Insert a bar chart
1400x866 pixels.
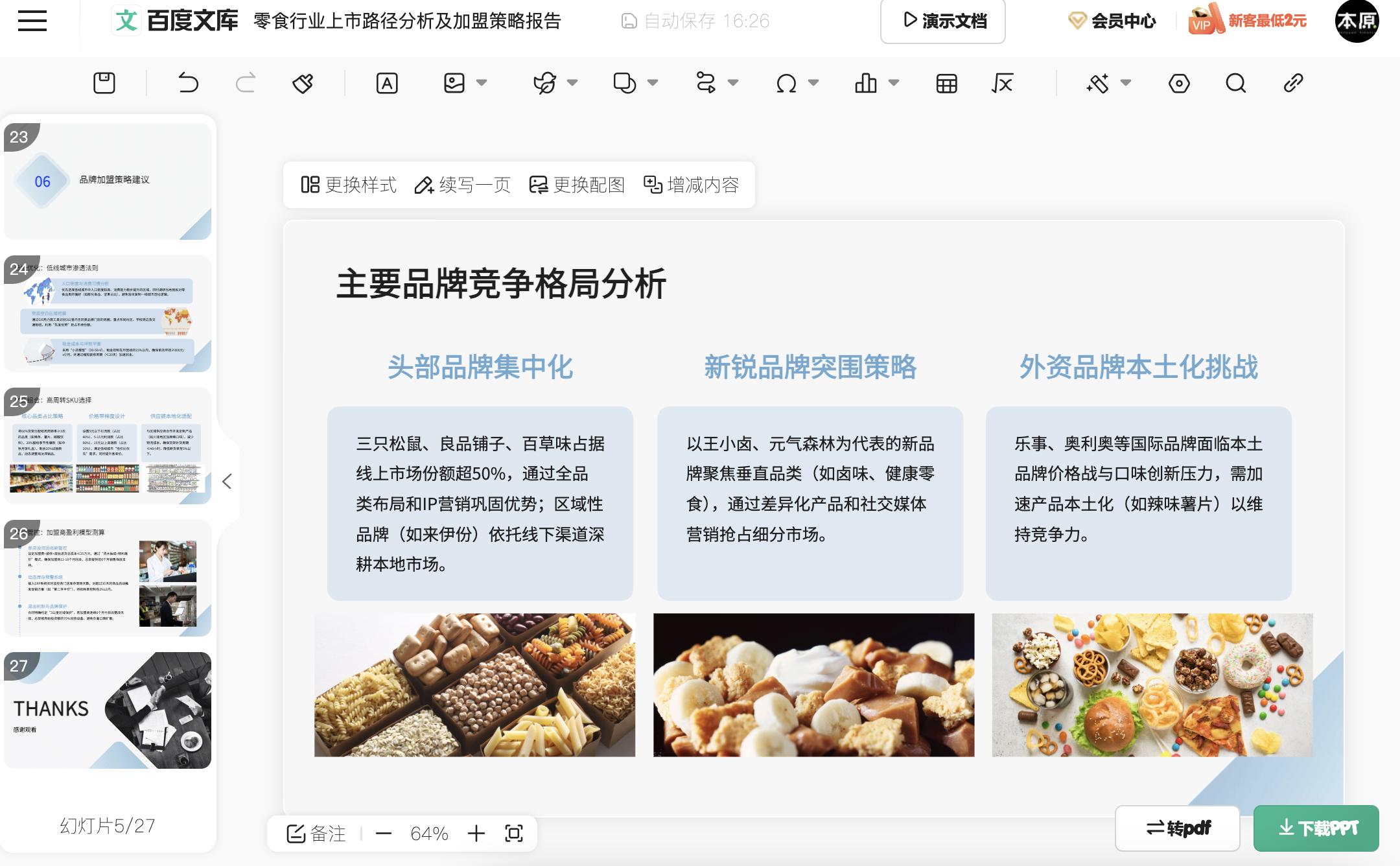(866, 83)
